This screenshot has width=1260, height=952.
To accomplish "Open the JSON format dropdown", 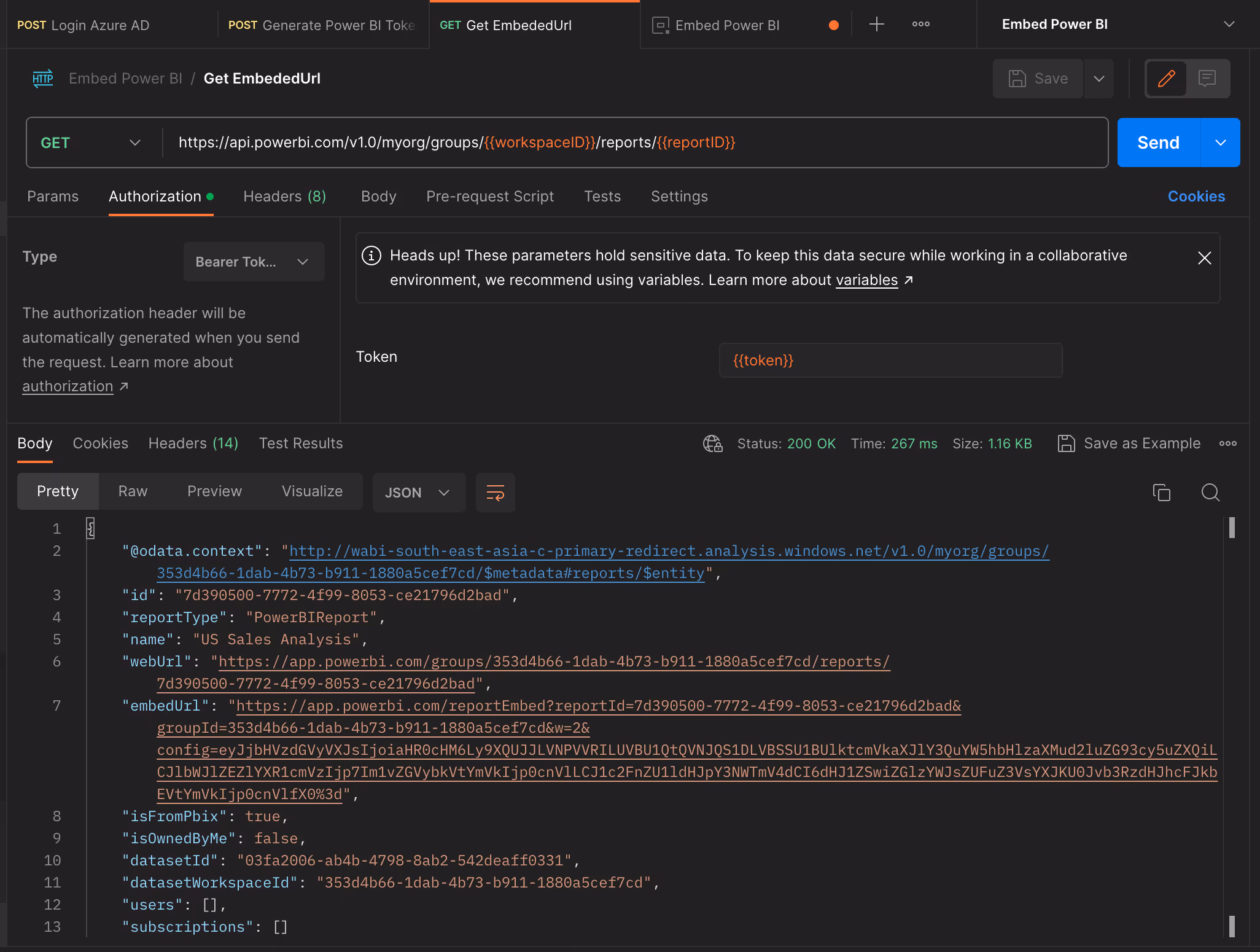I will (419, 493).
